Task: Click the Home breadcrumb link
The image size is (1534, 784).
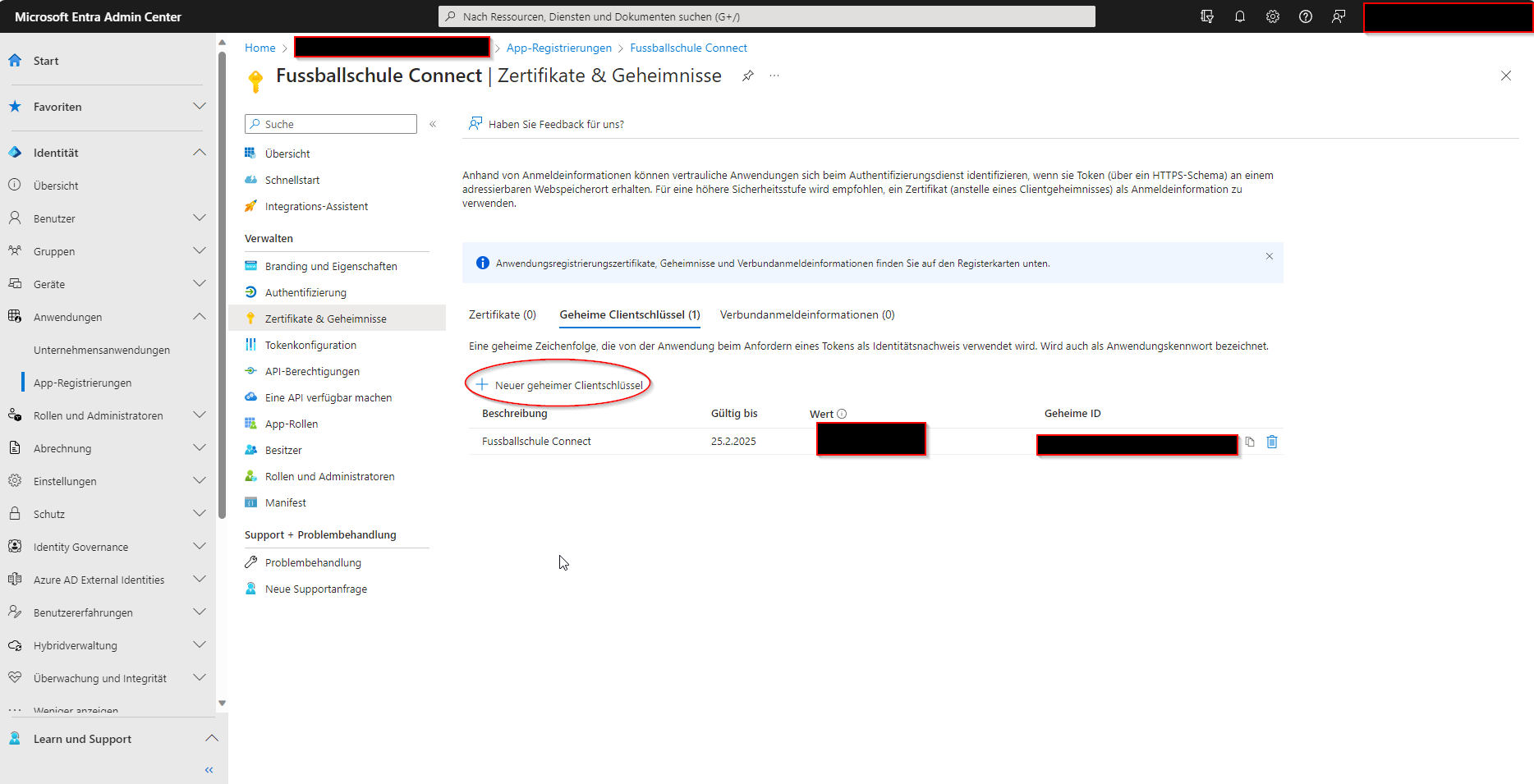Action: pyautogui.click(x=260, y=48)
